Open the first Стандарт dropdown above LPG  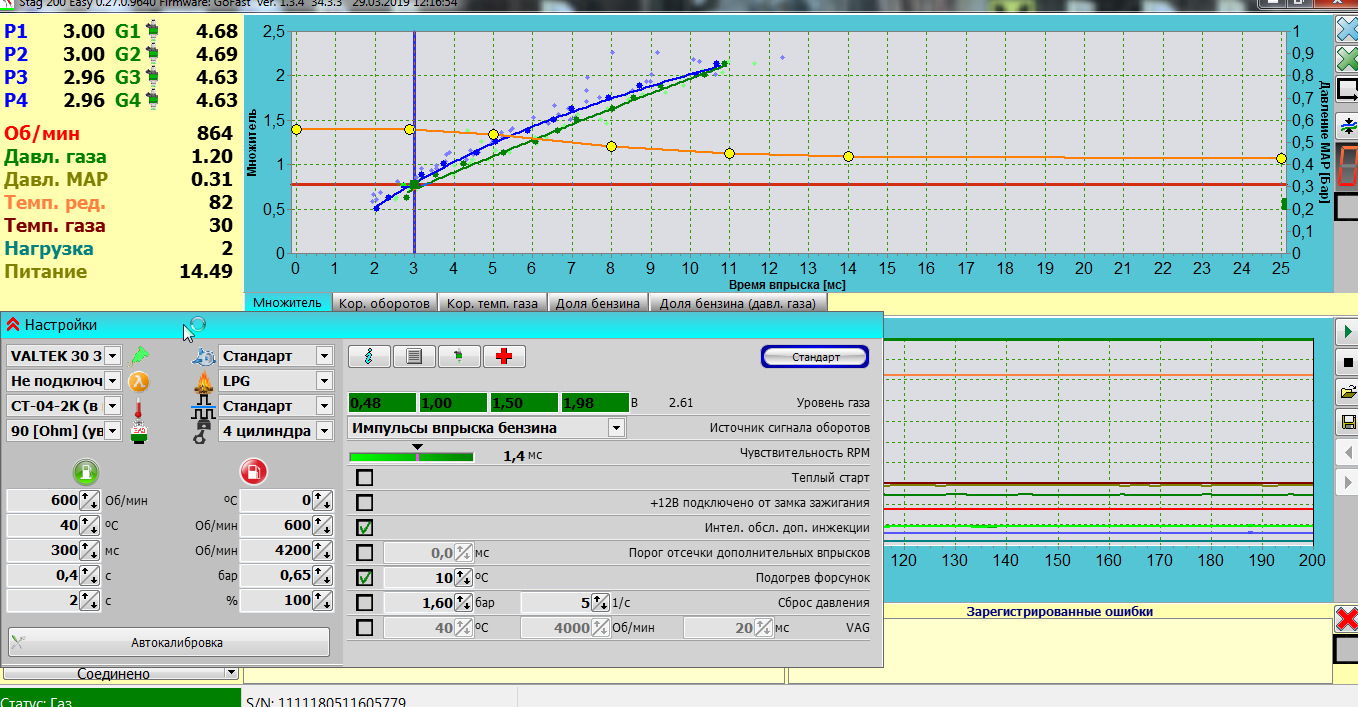point(324,356)
